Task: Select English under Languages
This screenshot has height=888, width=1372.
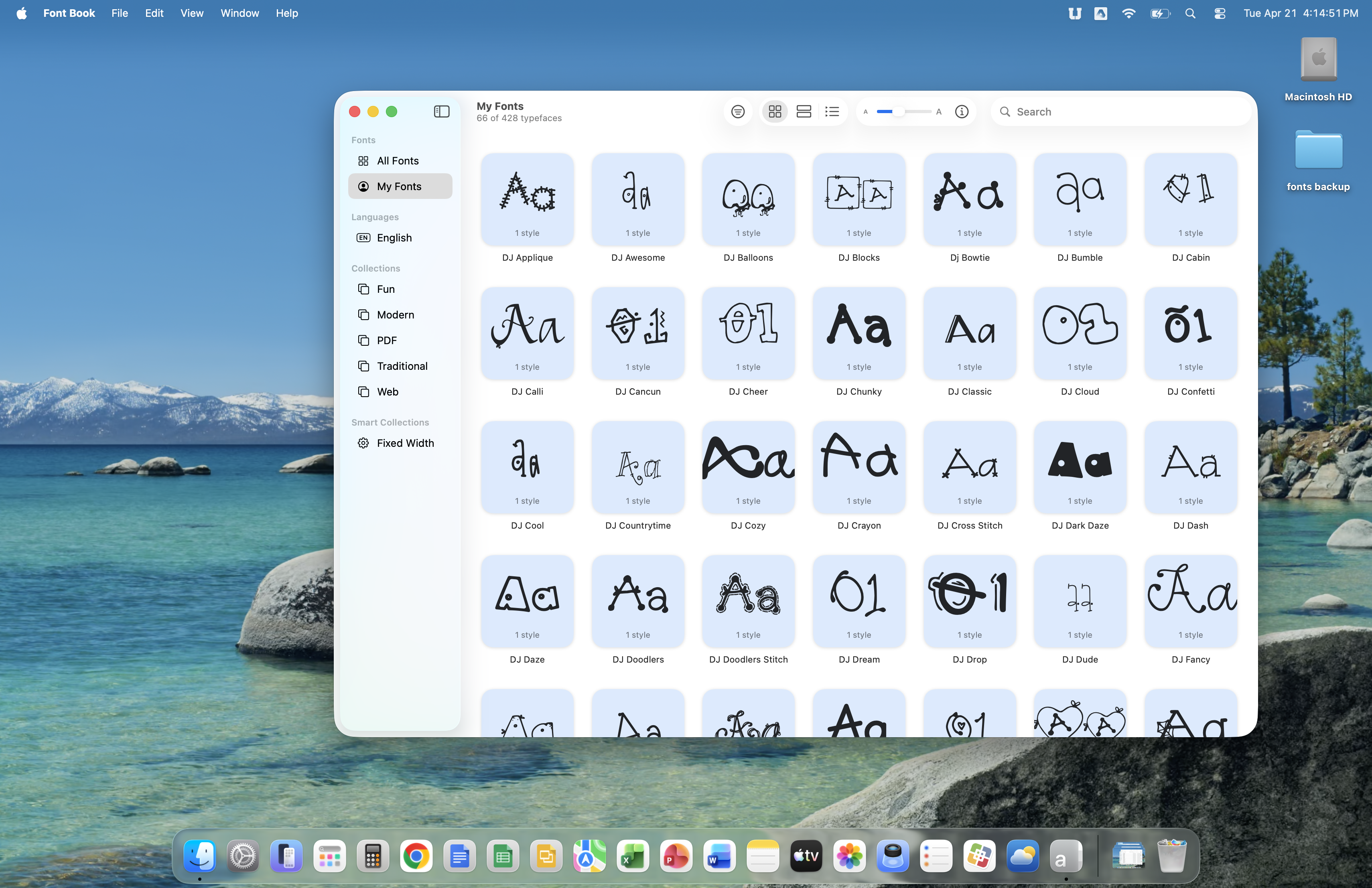Action: 394,237
